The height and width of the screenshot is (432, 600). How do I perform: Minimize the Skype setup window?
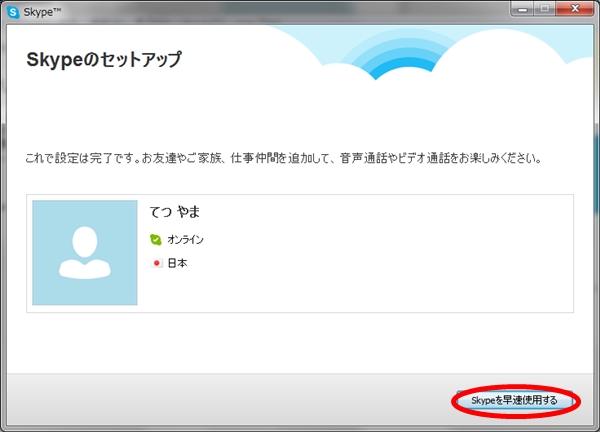click(522, 9)
